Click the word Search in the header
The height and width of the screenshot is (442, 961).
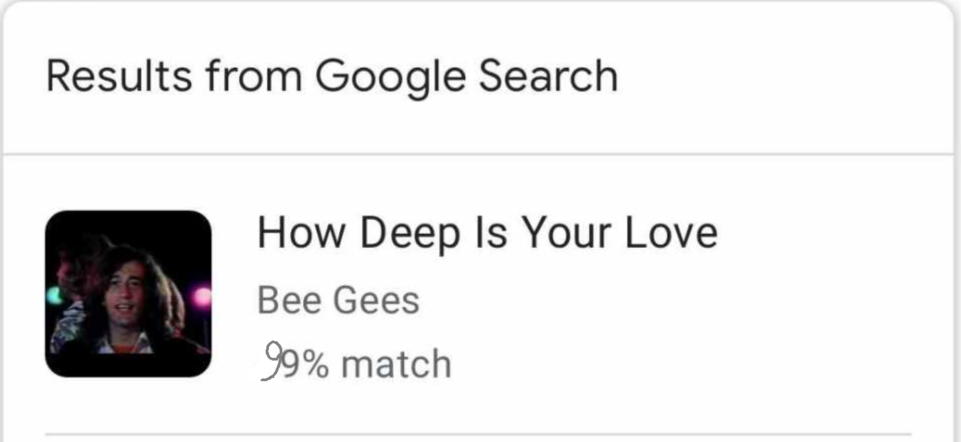(x=547, y=76)
